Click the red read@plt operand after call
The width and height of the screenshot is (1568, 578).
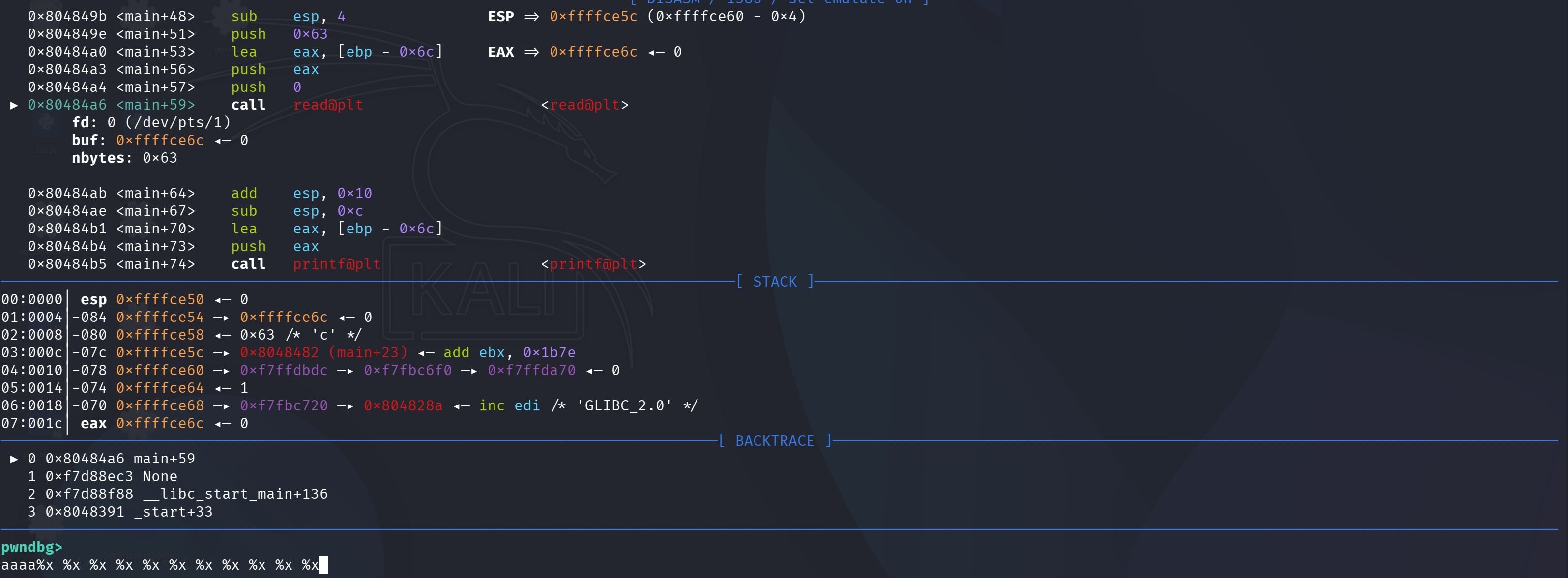pos(328,105)
